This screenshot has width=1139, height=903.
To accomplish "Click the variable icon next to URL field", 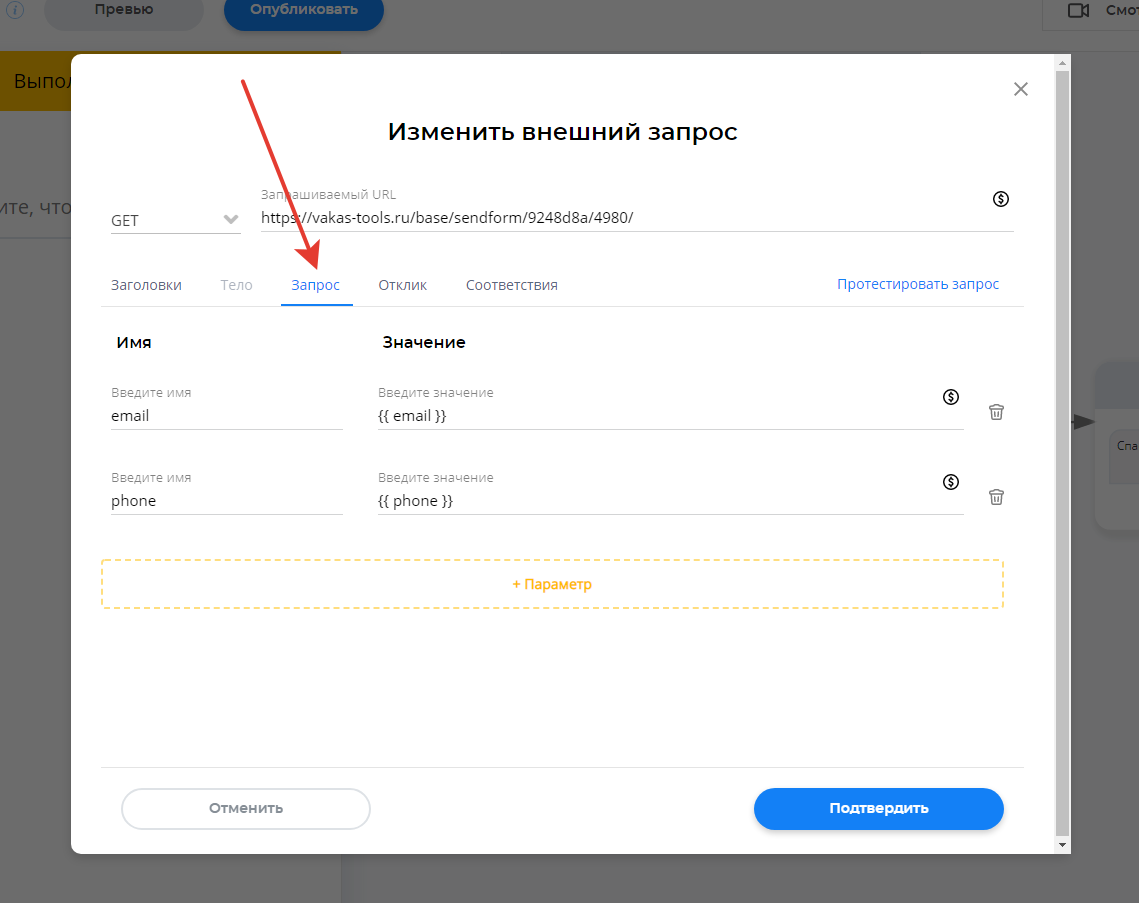I will coord(1000,199).
